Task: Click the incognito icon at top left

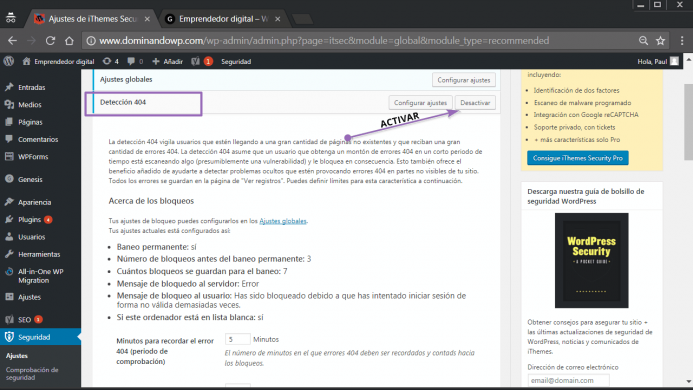Action: click(11, 18)
